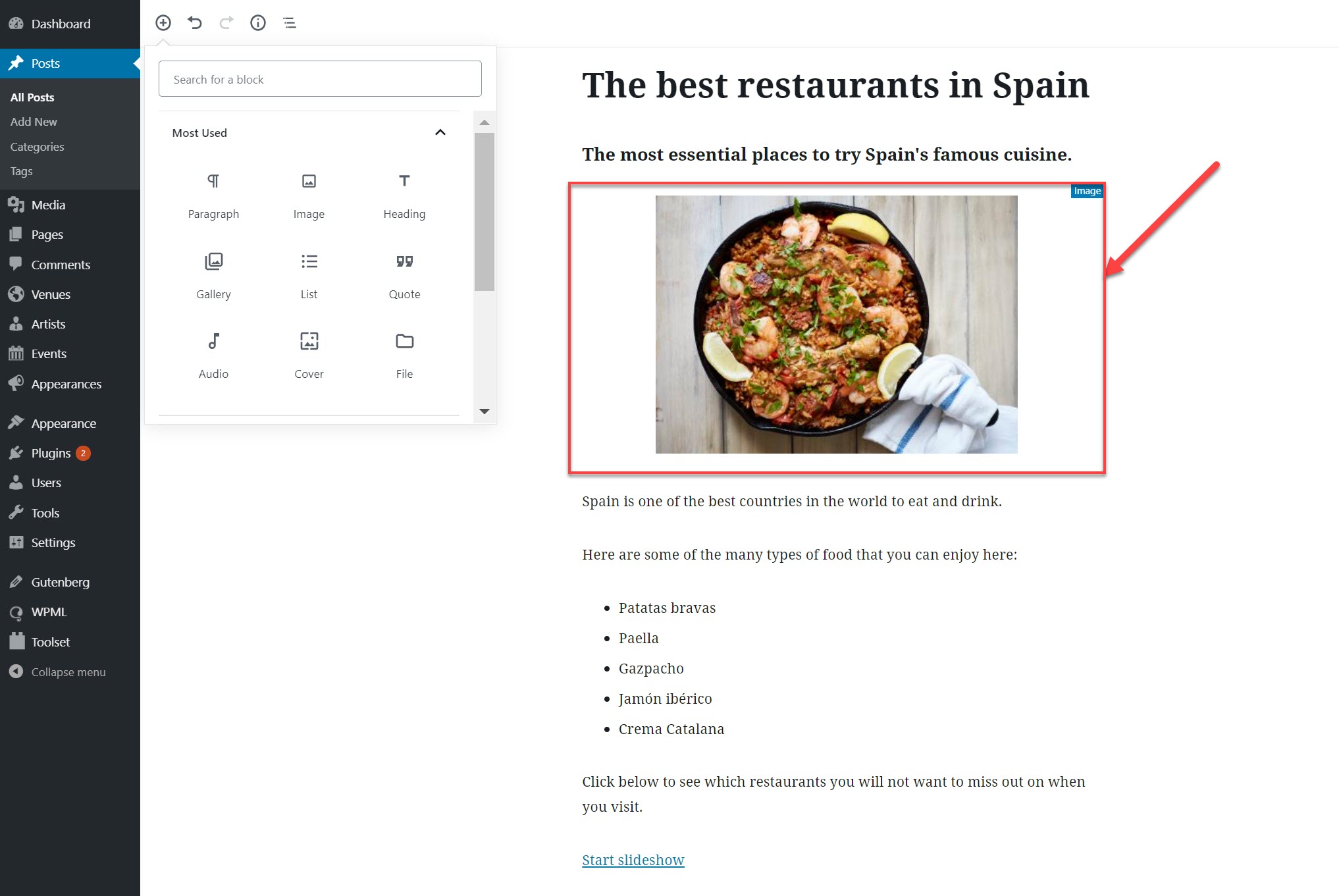Click the 'Crema Catalana' list item

click(671, 729)
